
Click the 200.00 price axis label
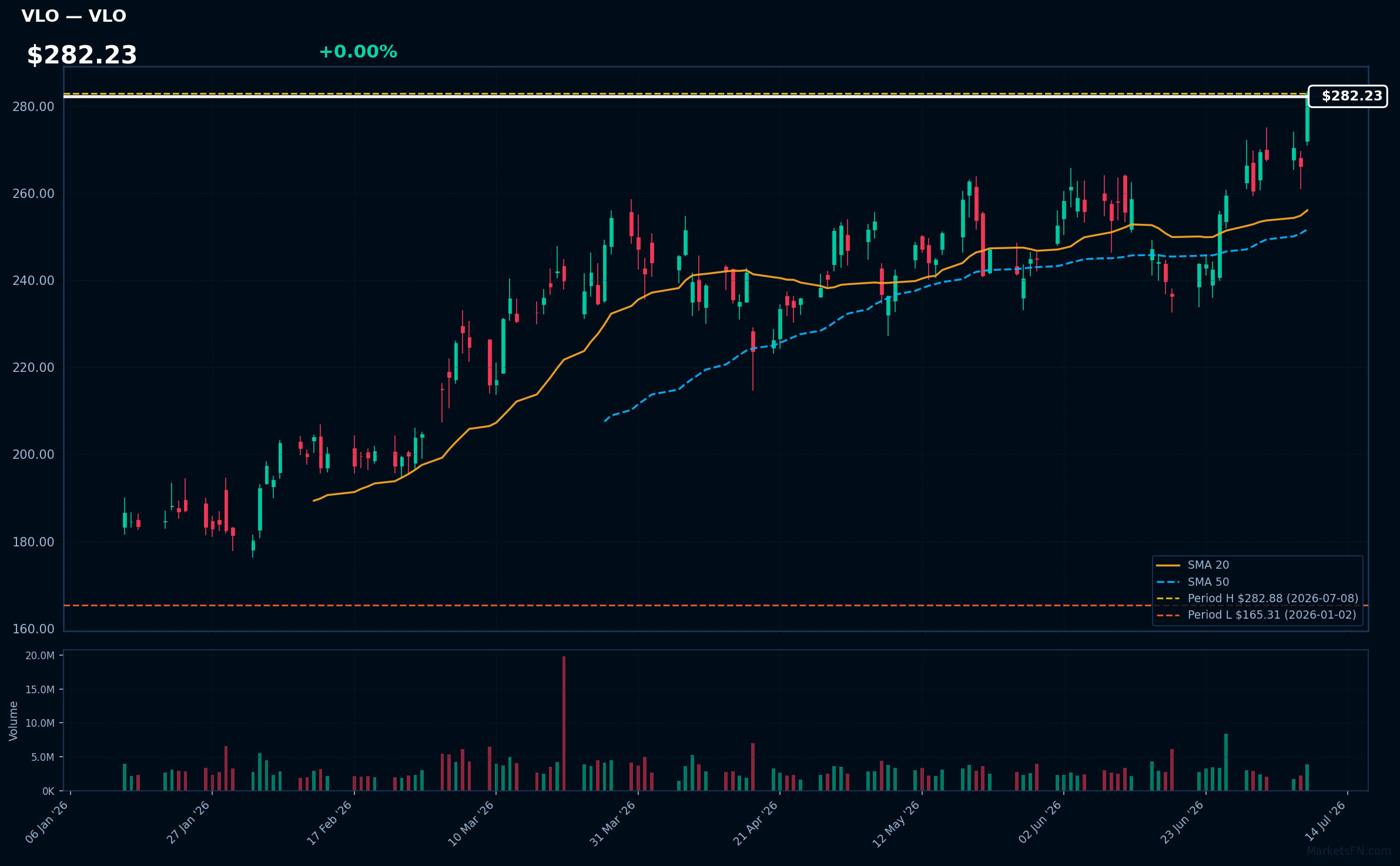(x=34, y=455)
